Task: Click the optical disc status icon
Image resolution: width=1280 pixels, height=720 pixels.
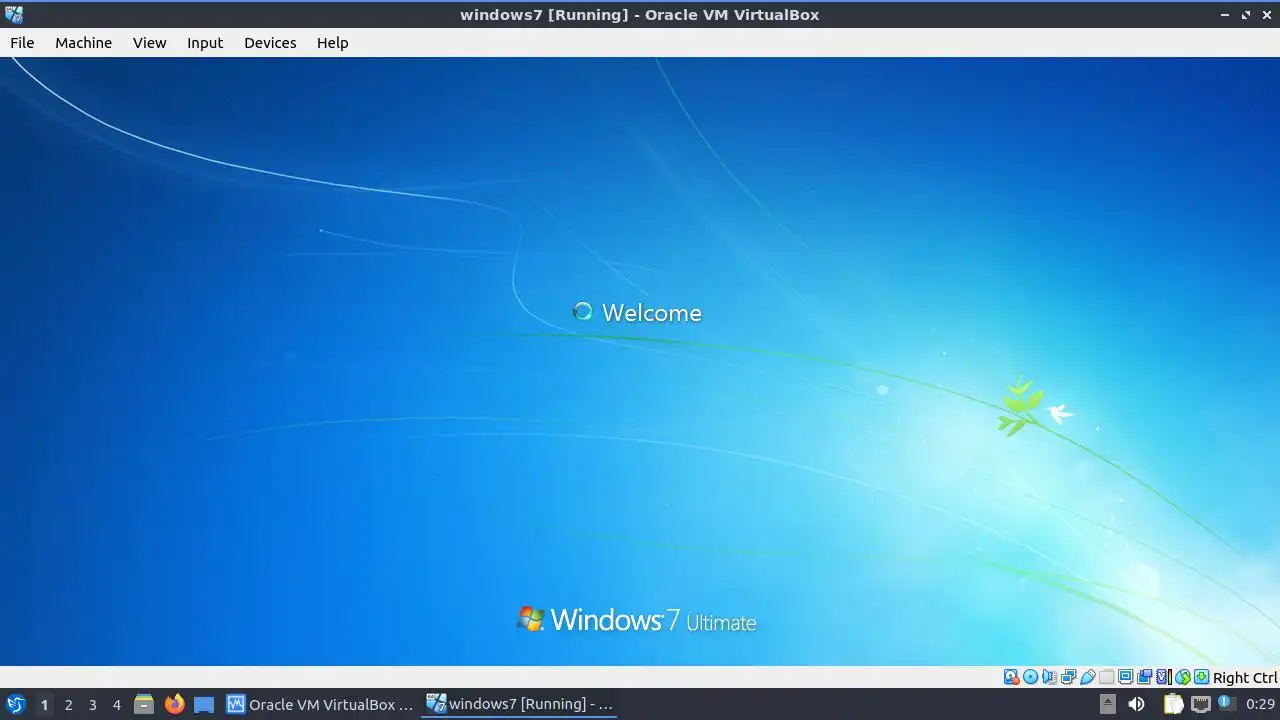Action: [1031, 677]
